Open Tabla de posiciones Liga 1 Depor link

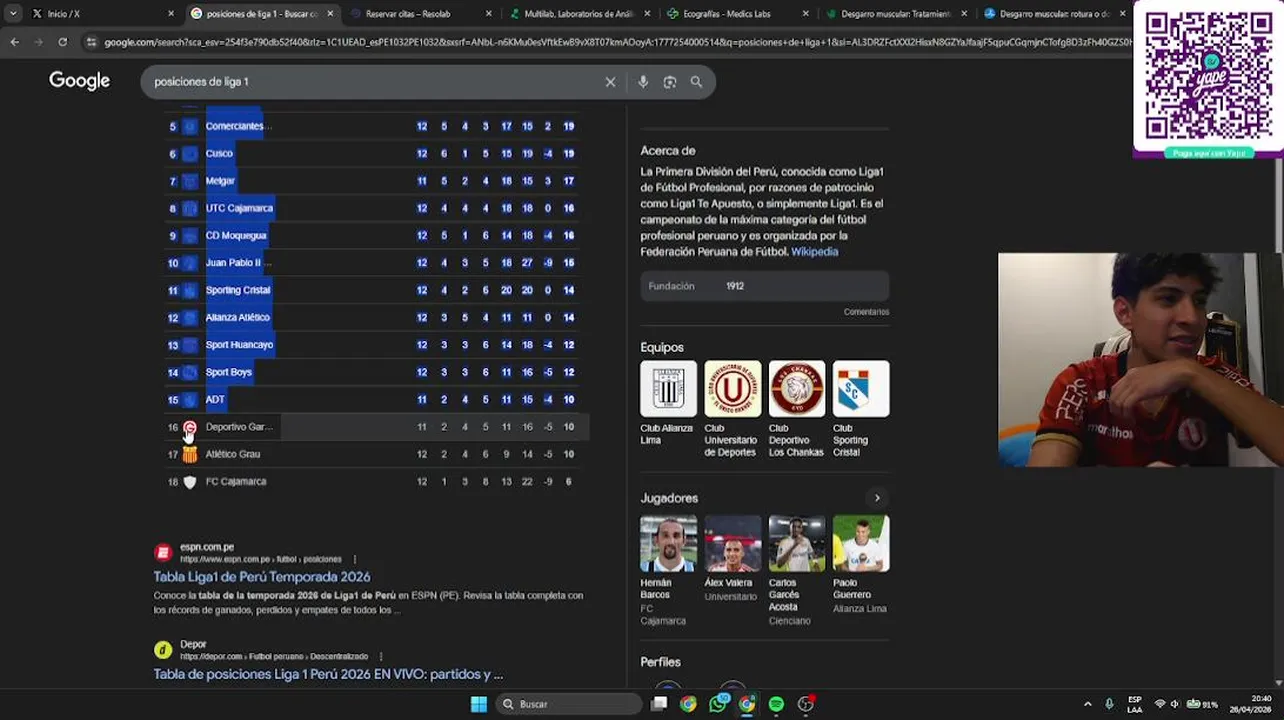[x=328, y=675]
